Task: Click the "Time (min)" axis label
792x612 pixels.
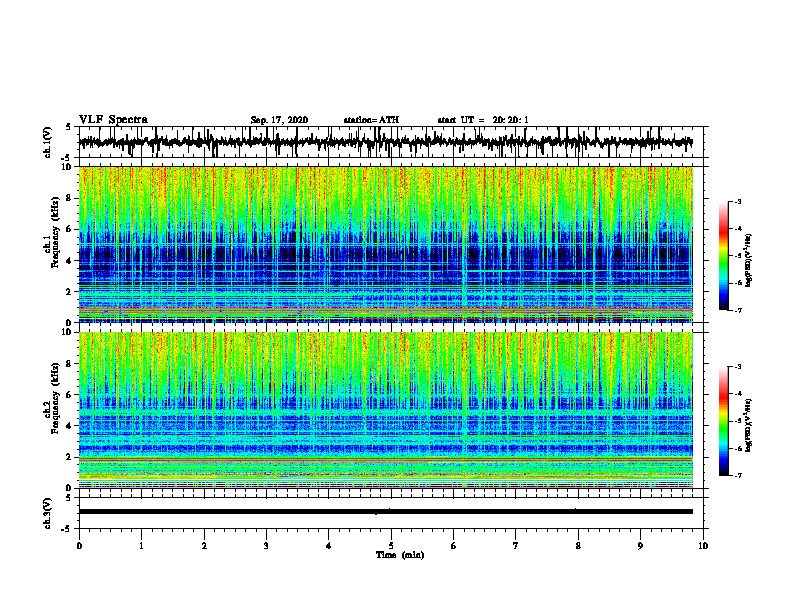Action: [x=400, y=555]
